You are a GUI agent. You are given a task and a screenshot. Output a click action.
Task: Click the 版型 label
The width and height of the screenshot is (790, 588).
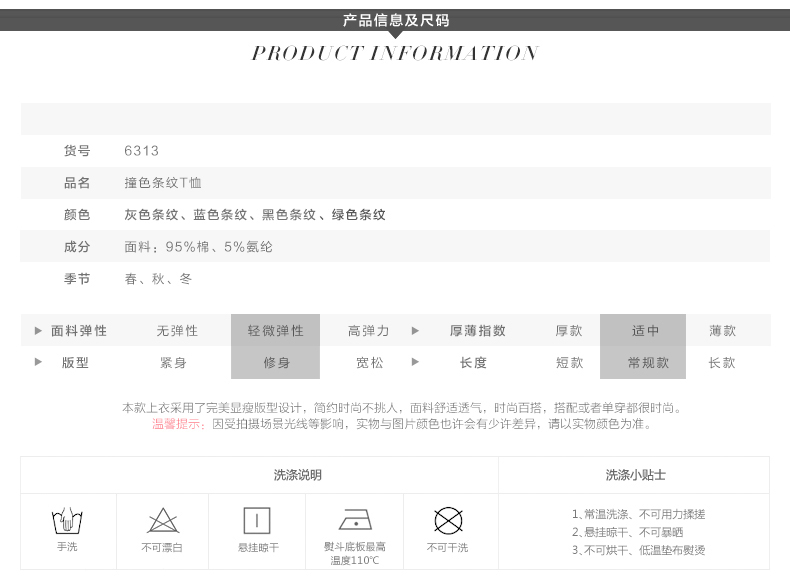[75, 362]
